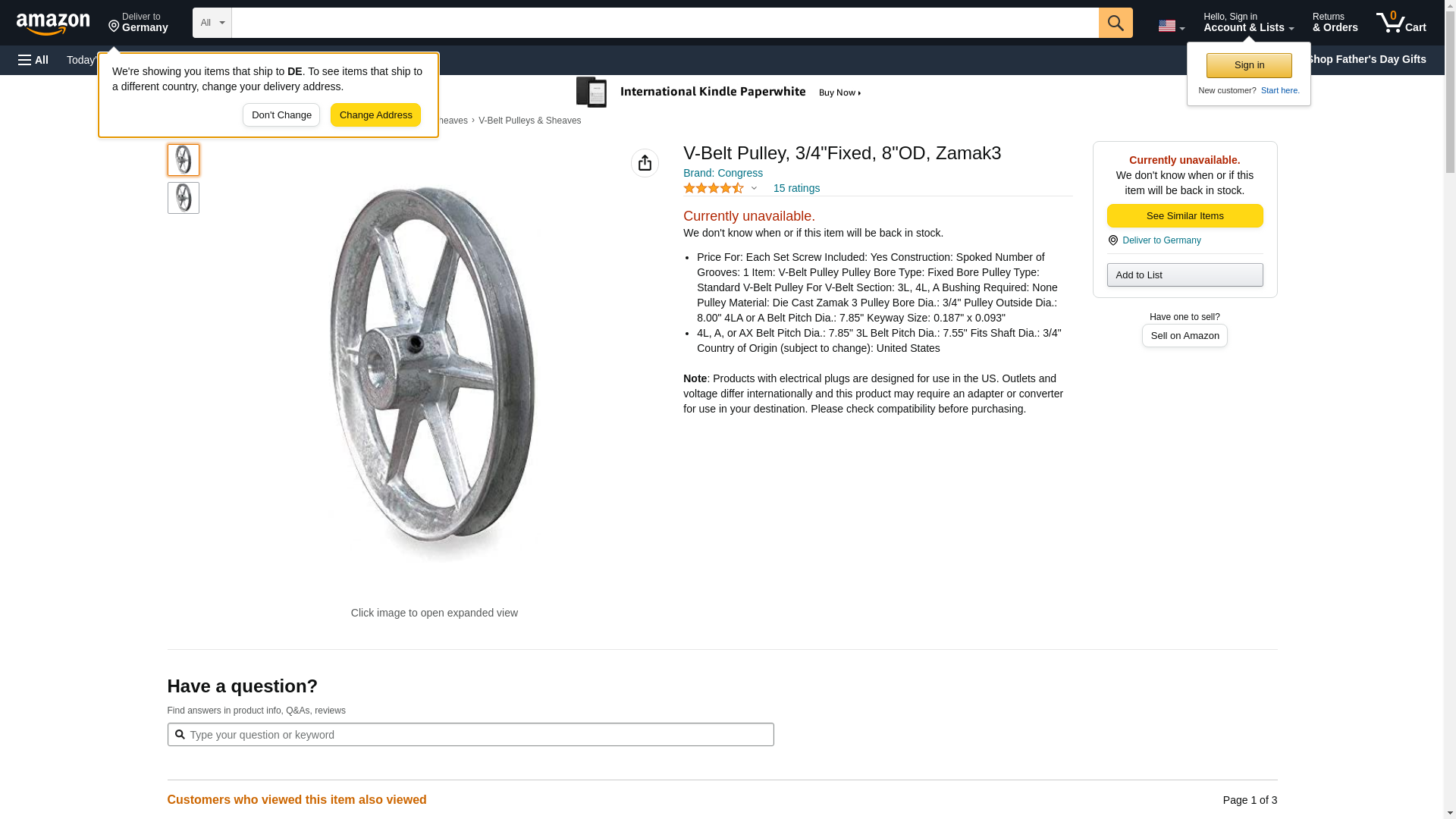Open the Account & Lists dropdown
This screenshot has width=1456, height=819.
1248,23
